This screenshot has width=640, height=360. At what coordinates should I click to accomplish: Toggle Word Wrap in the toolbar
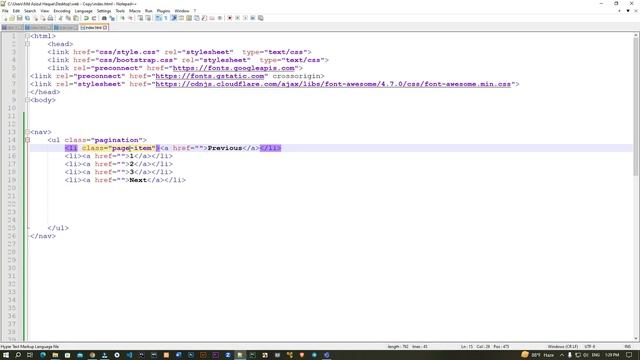(157, 18)
